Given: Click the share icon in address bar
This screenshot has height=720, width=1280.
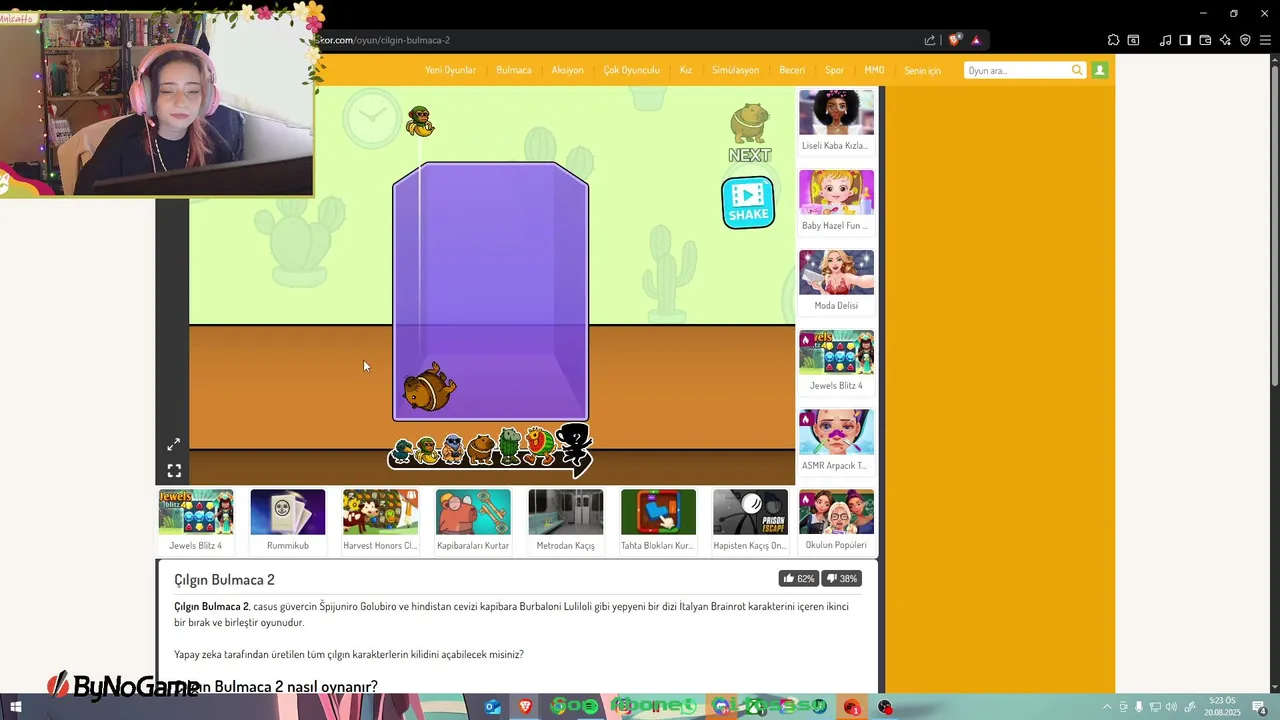Looking at the screenshot, I should 930,40.
